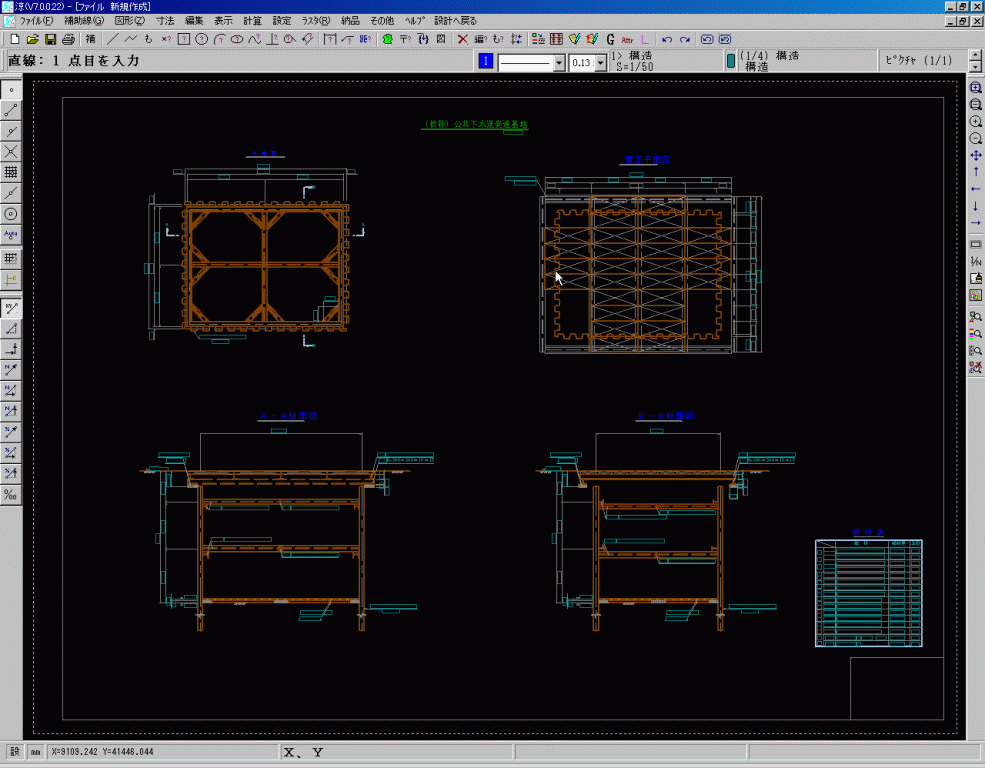Click the Undo arrow icon

(x=668, y=39)
